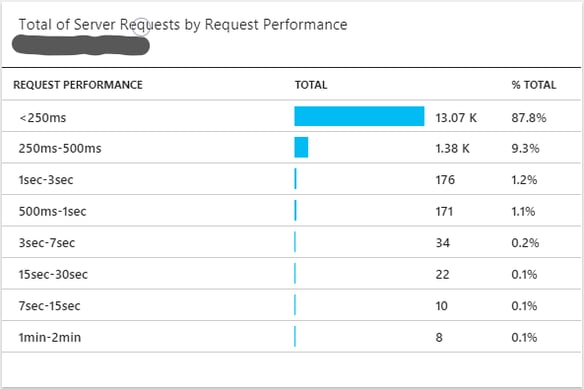Click the Request Performance column header
This screenshot has height=389, width=584.
(x=78, y=85)
